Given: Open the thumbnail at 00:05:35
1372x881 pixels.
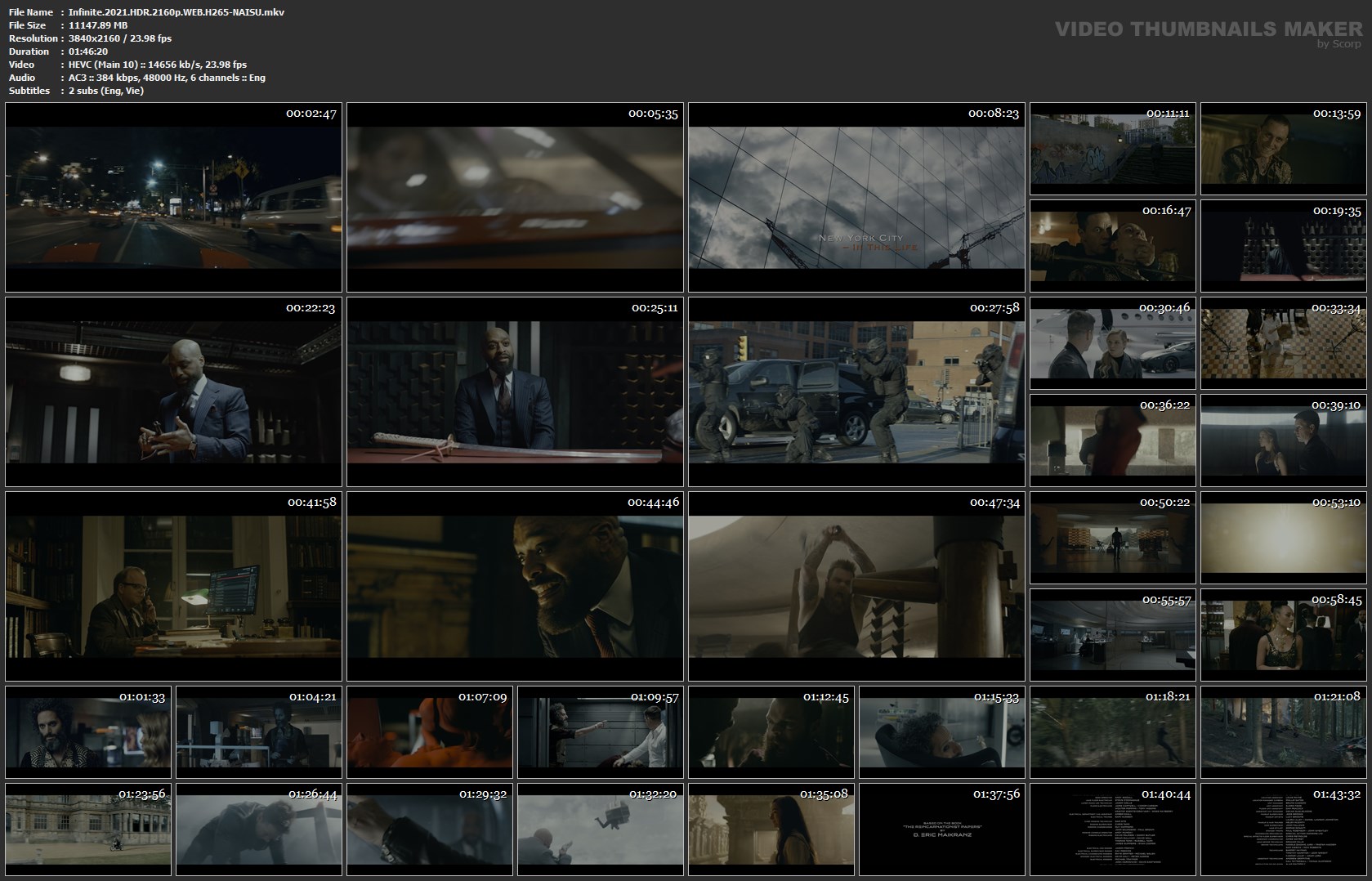Looking at the screenshot, I should coord(515,198).
